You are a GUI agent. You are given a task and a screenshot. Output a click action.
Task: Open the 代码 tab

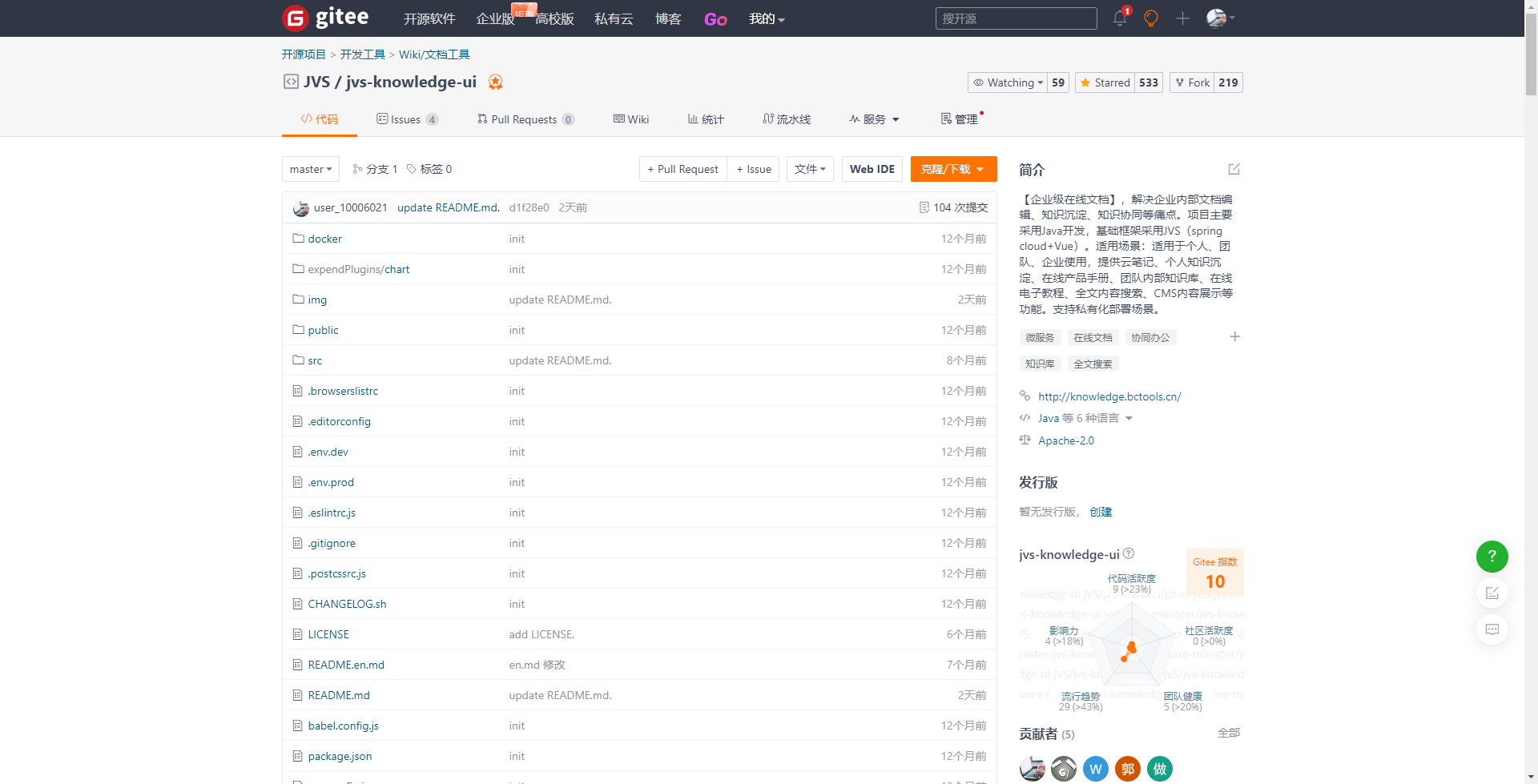pos(319,119)
